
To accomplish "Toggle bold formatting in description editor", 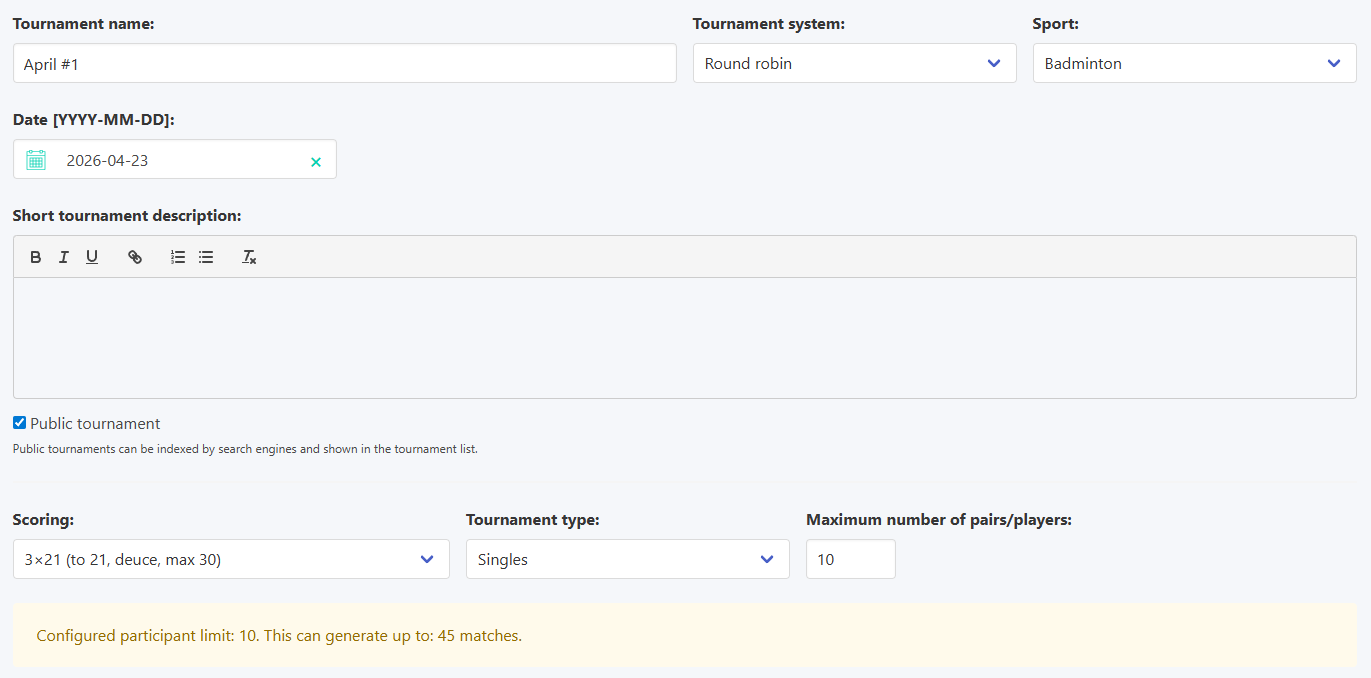I will click(x=36, y=257).
